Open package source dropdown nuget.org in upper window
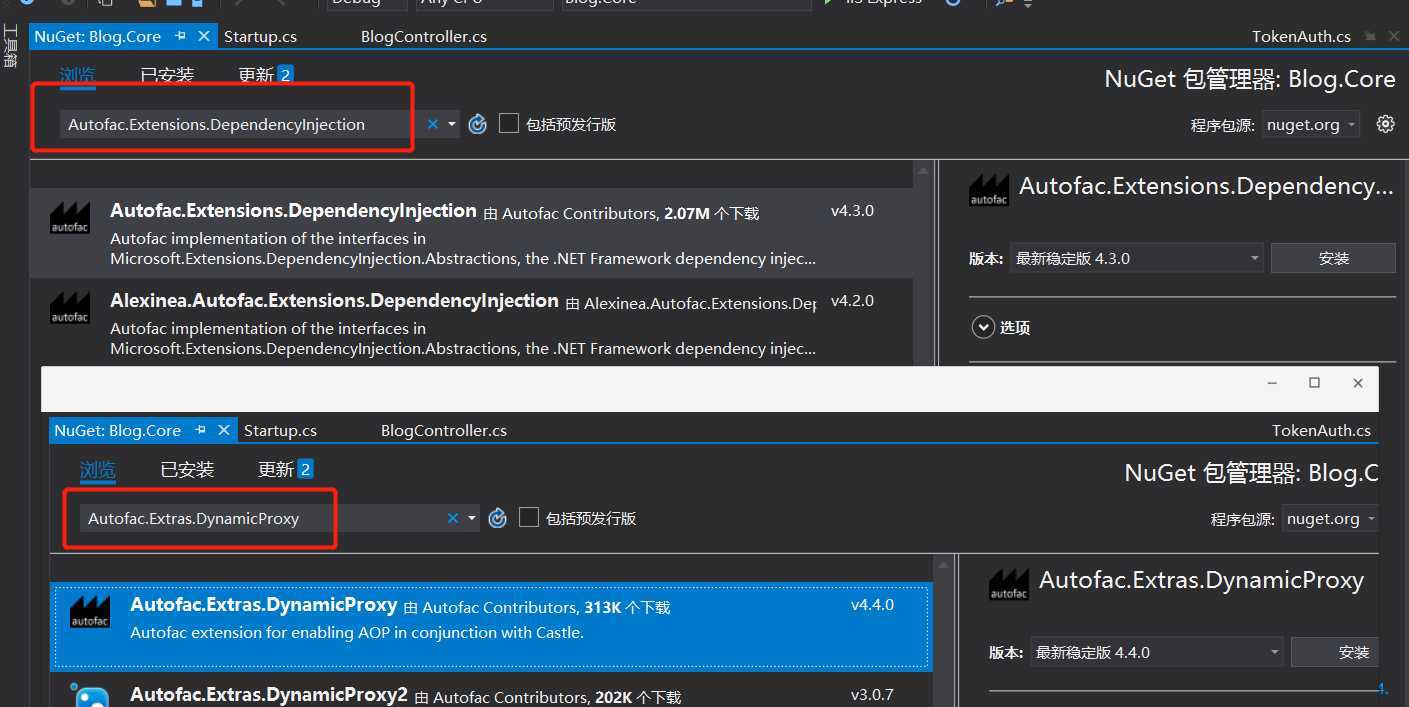Screen dimensions: 1409x707 (1311, 125)
